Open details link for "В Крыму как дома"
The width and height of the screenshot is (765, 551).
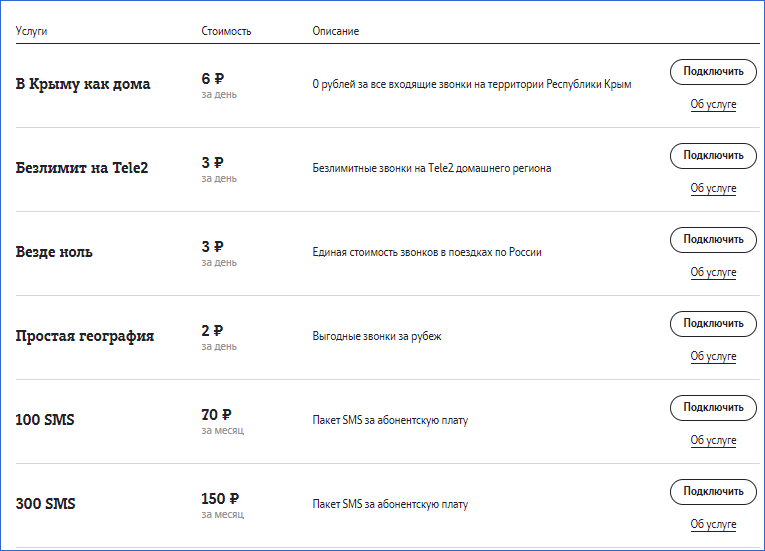coord(713,104)
